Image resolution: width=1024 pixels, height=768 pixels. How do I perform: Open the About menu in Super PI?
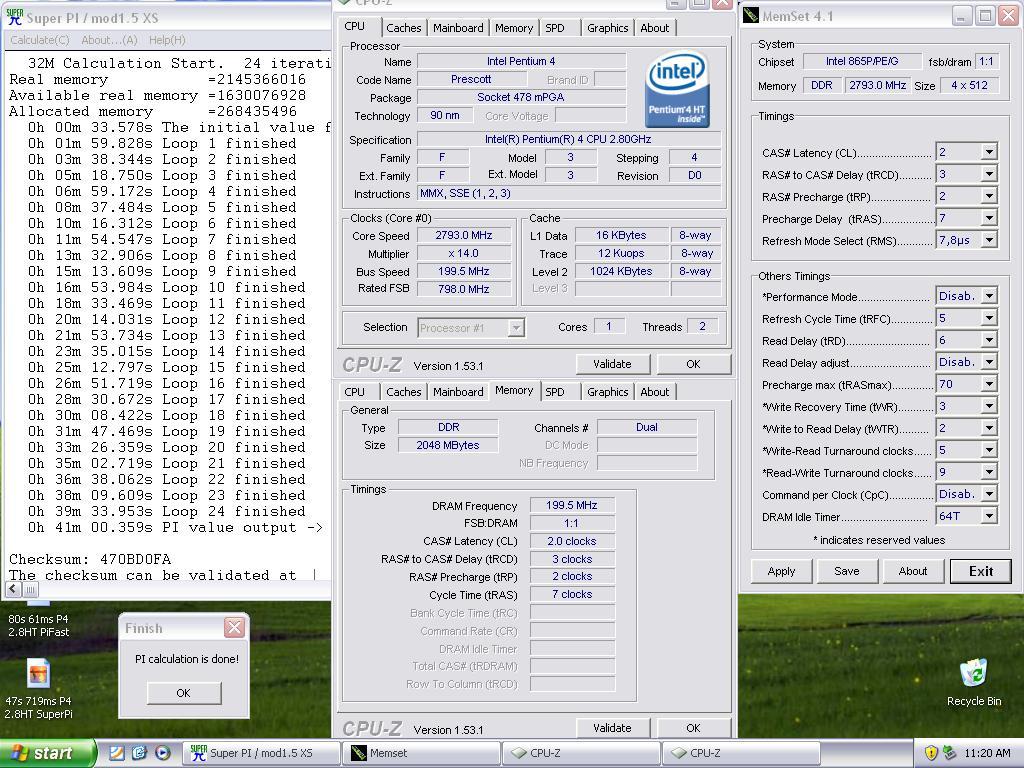[x=109, y=40]
